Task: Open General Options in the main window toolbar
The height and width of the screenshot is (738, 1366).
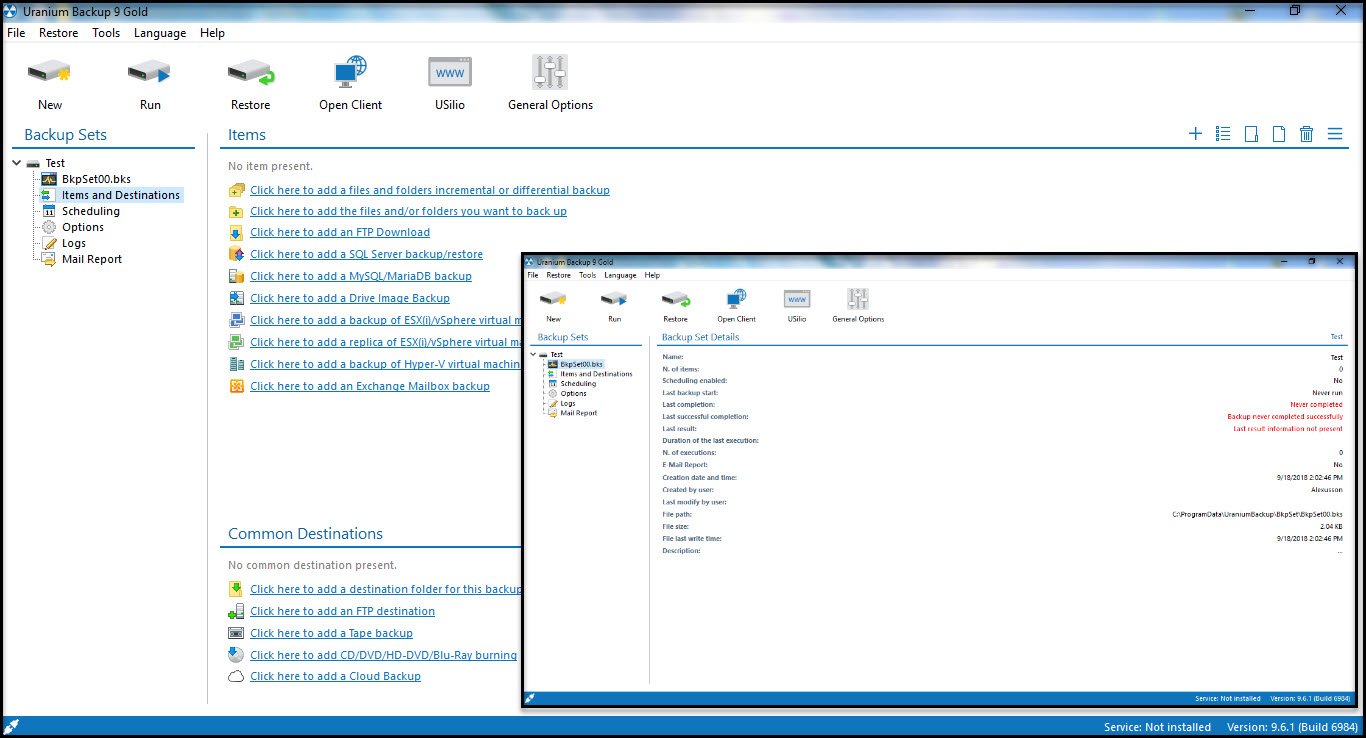Action: (x=550, y=72)
